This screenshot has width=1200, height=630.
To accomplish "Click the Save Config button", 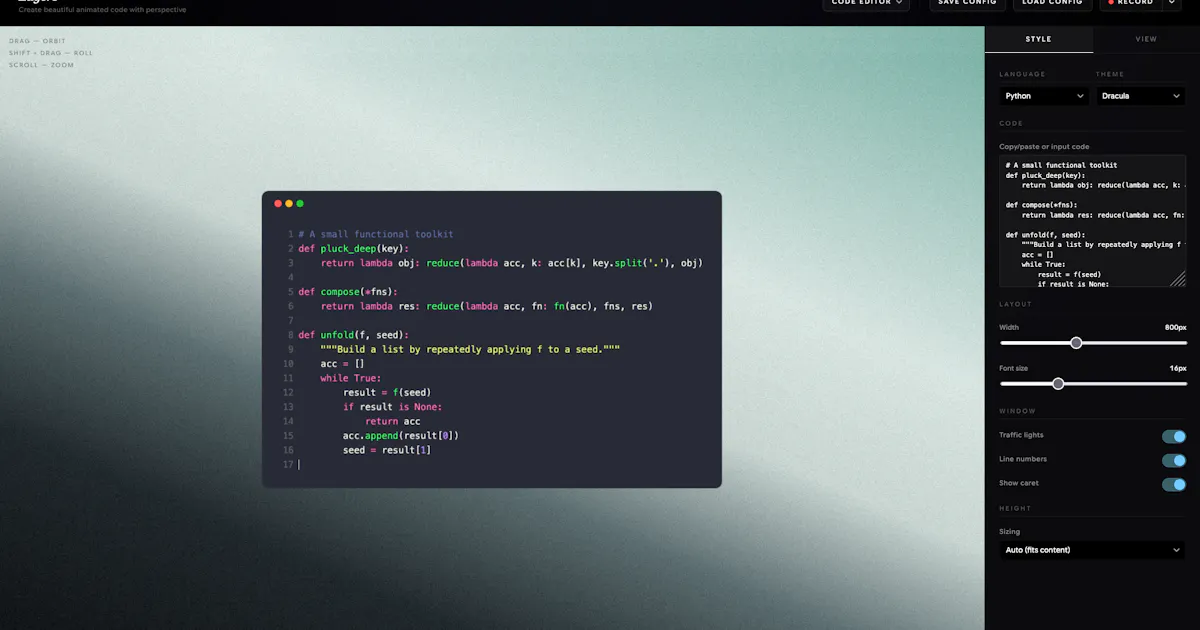I will 967,3.
